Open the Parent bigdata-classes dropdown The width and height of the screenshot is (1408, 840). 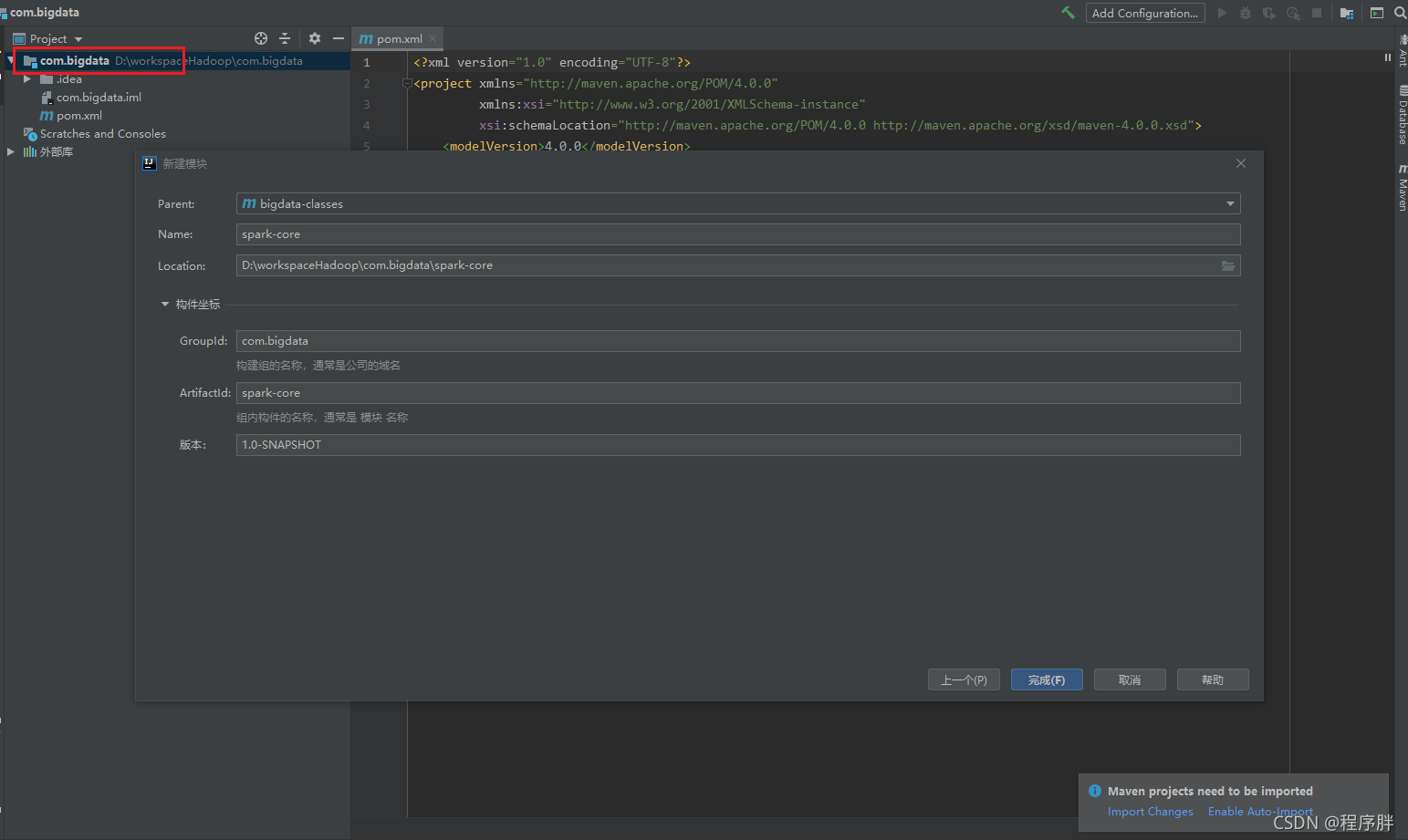[738, 203]
